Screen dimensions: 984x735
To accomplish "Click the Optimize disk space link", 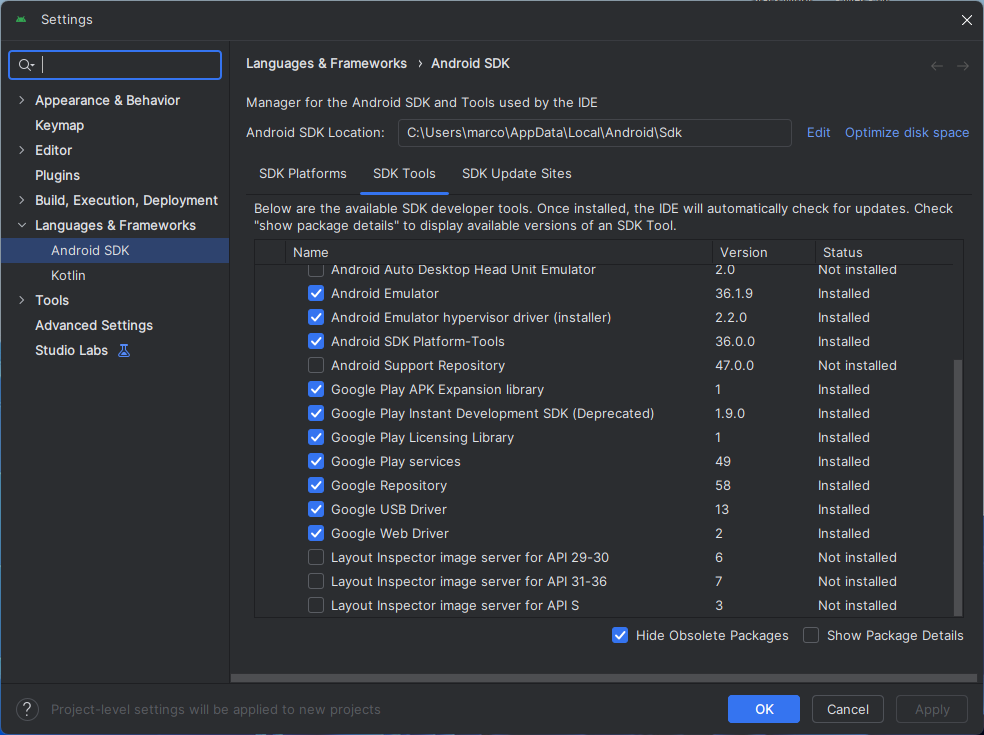I will (x=906, y=132).
